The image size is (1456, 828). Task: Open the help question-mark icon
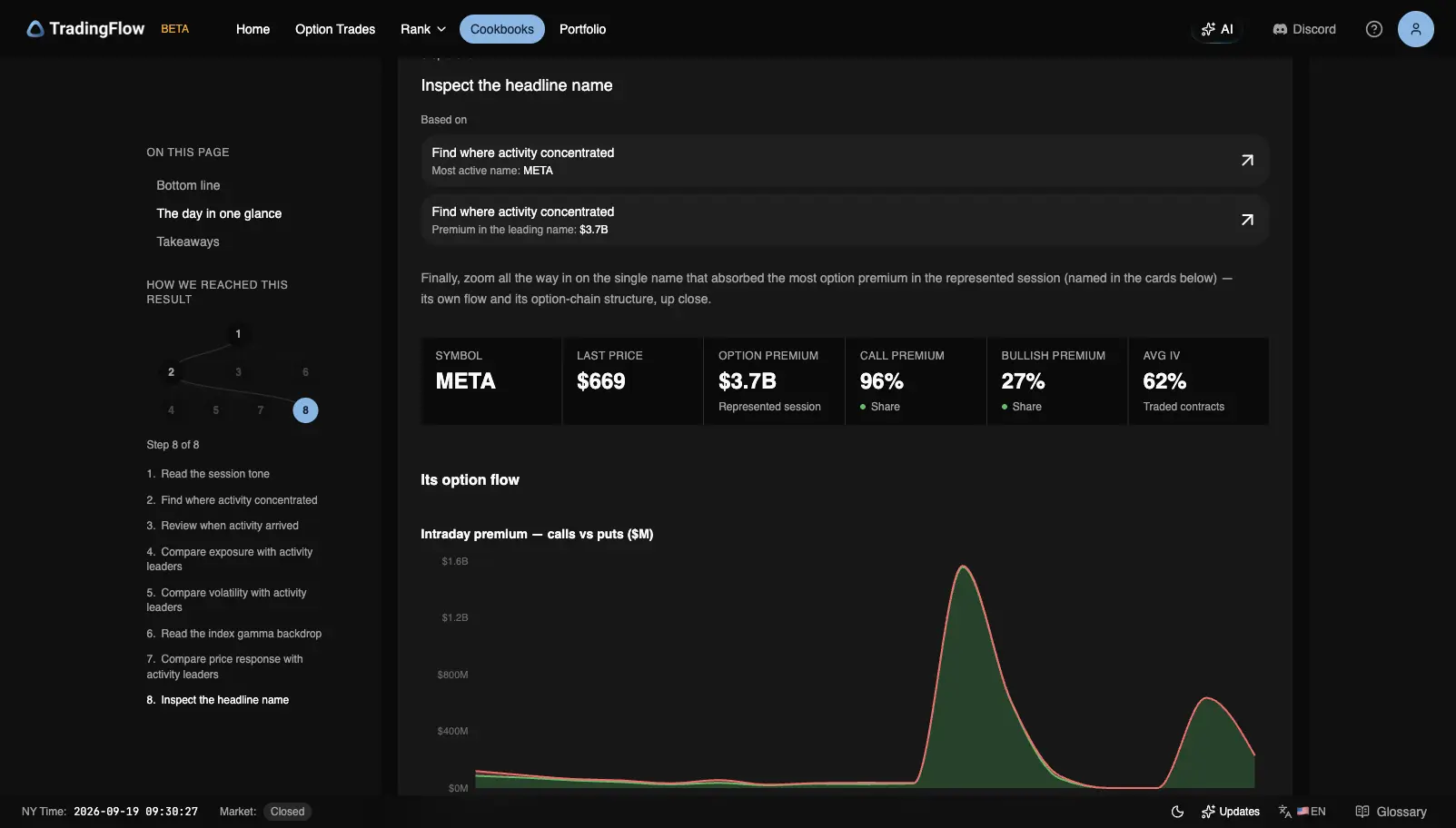point(1374,29)
